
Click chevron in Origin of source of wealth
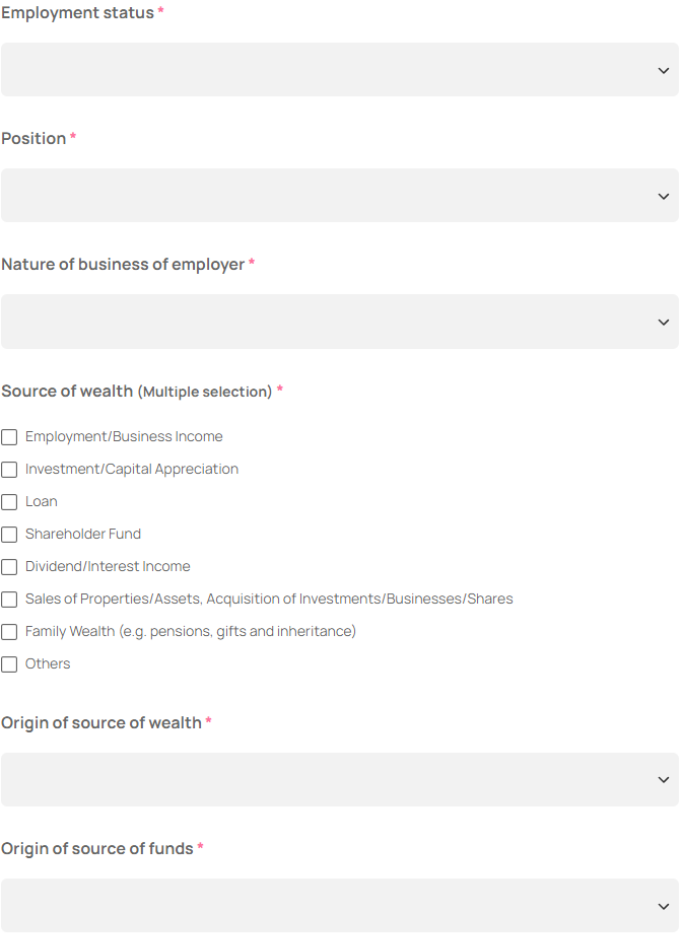click(x=663, y=780)
